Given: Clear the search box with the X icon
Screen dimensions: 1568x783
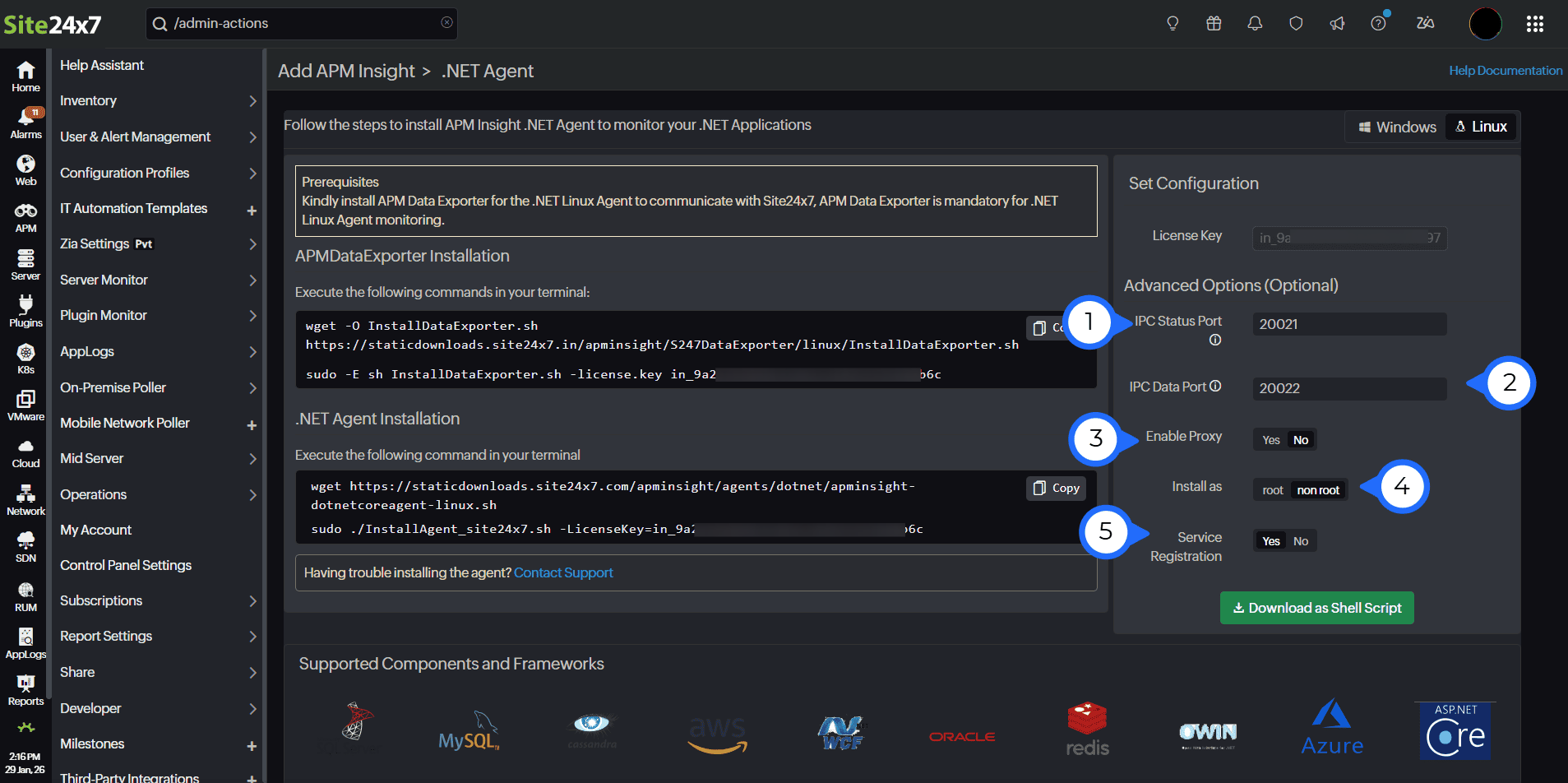Looking at the screenshot, I should point(446,23).
